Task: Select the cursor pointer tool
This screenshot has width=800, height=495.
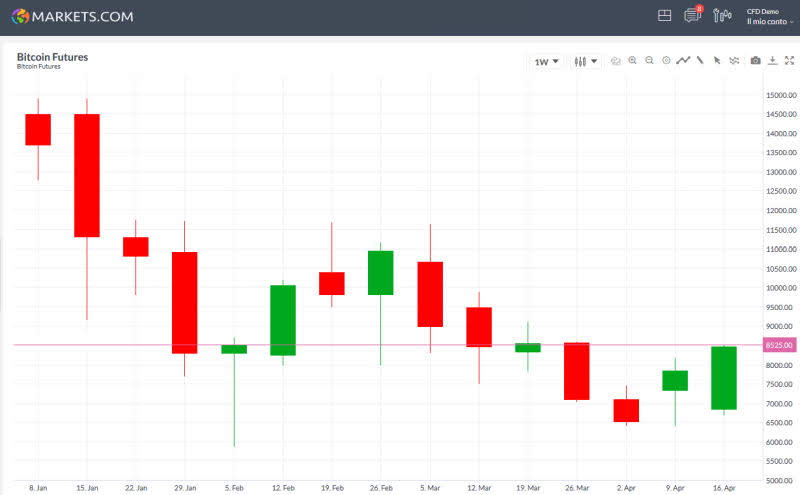Action: [x=717, y=61]
